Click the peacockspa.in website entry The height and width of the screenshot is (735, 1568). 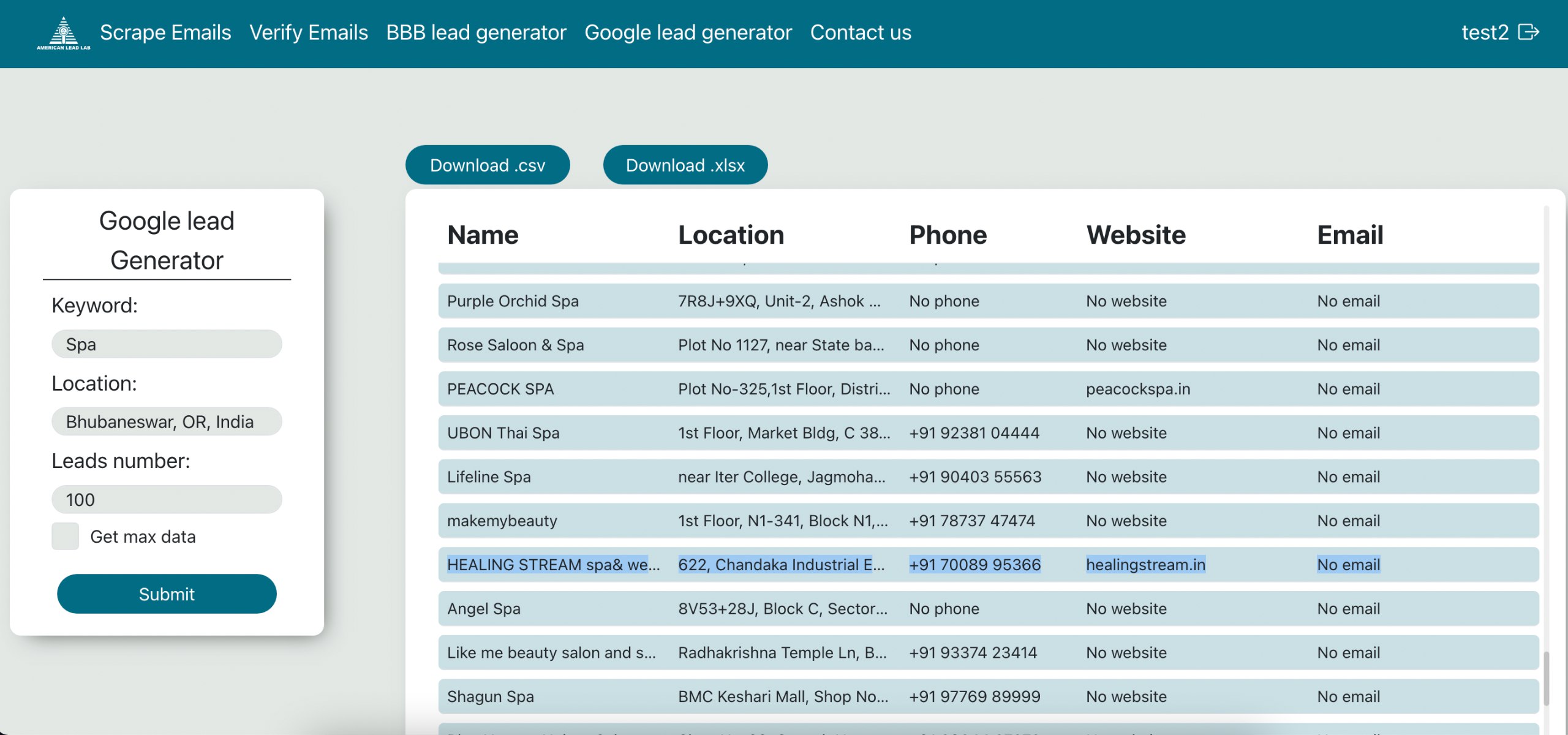pos(1137,389)
